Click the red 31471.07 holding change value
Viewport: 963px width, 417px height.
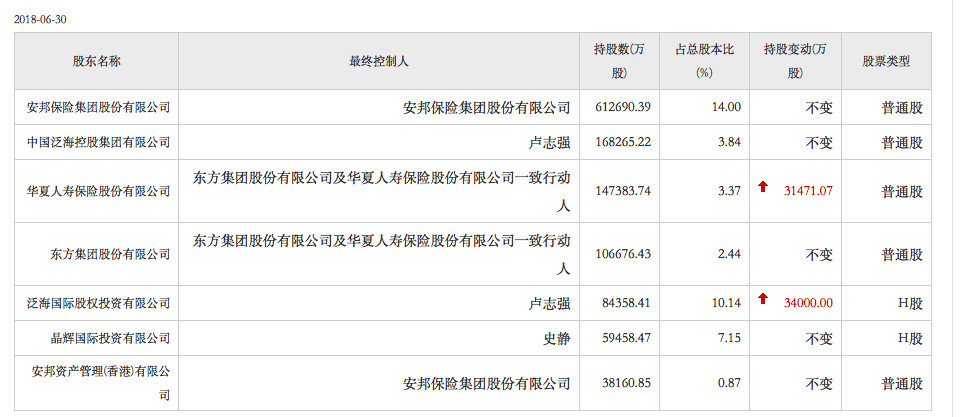pyautogui.click(x=809, y=191)
